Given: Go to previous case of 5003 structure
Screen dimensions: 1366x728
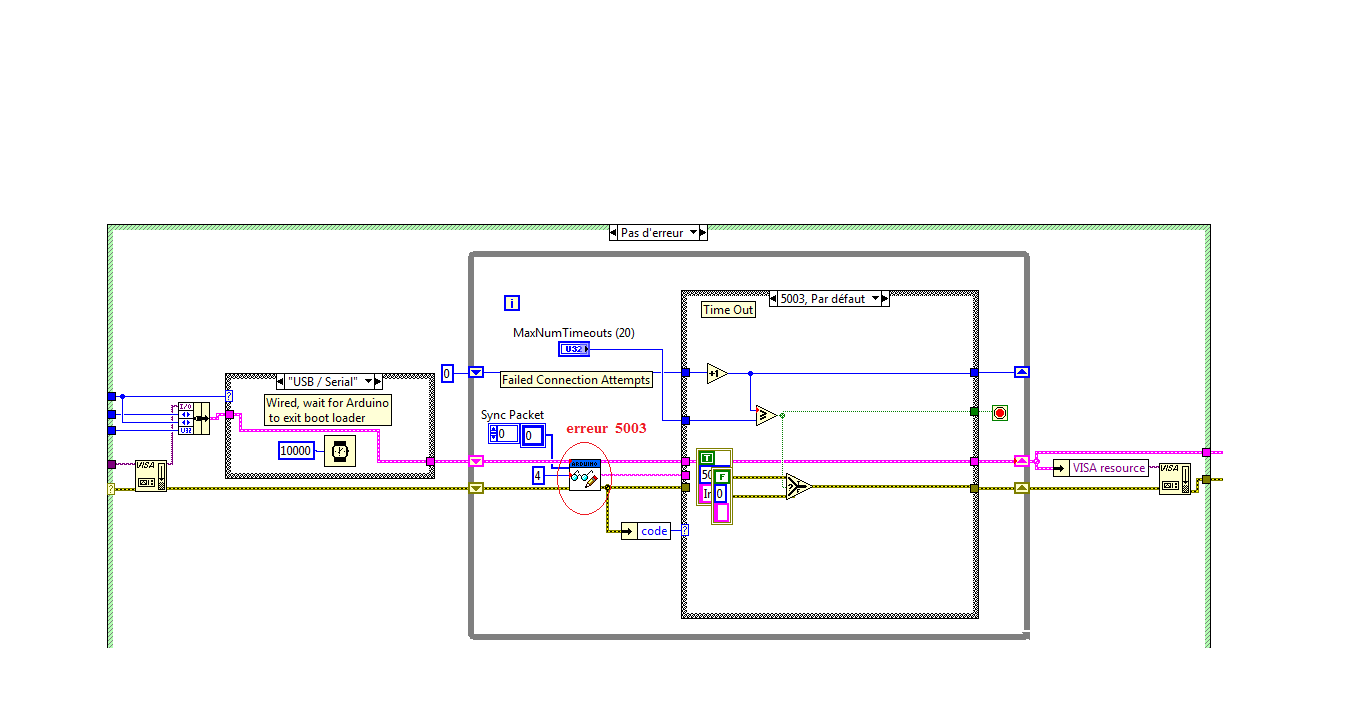Looking at the screenshot, I should coord(773,298).
